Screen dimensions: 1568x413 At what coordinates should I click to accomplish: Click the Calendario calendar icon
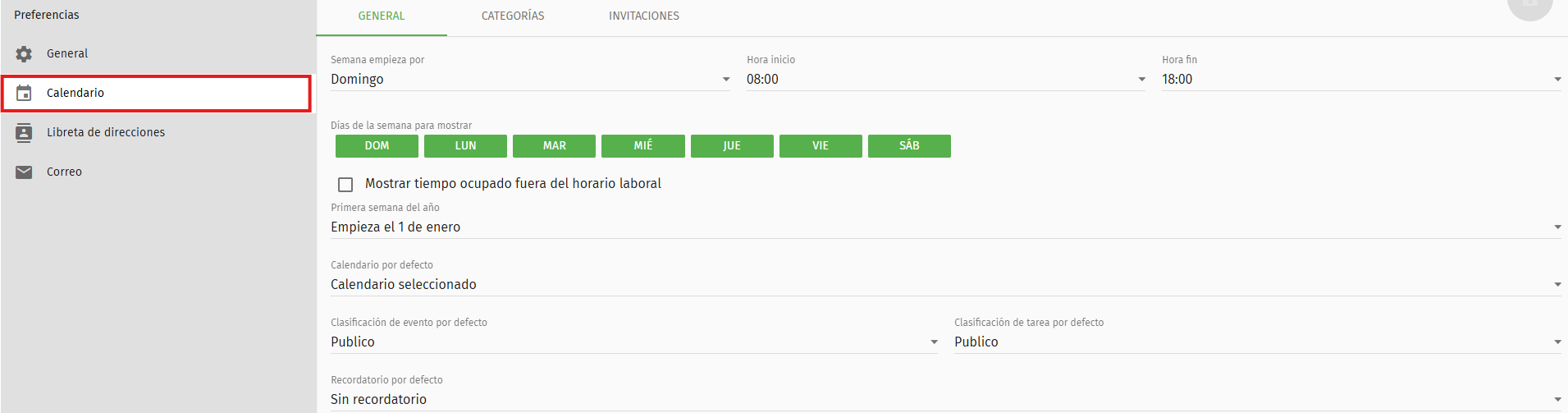pos(24,93)
